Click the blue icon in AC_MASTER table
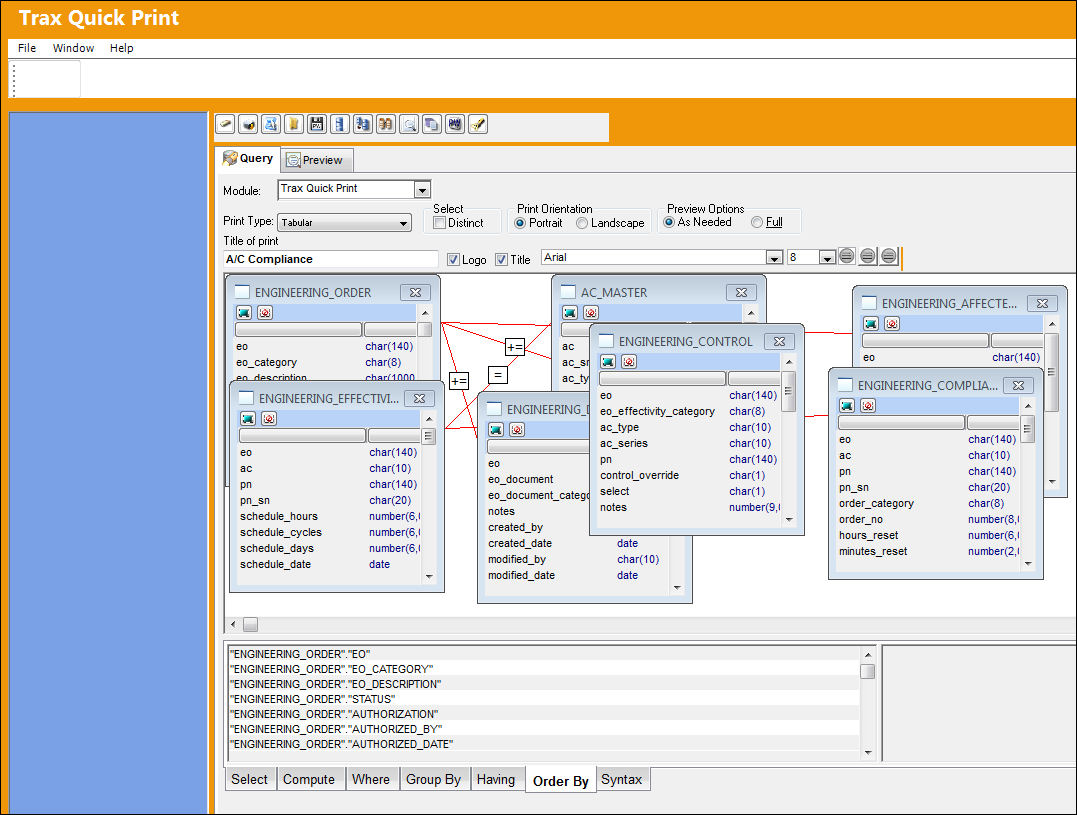Image resolution: width=1077 pixels, height=815 pixels. pyautogui.click(x=569, y=312)
